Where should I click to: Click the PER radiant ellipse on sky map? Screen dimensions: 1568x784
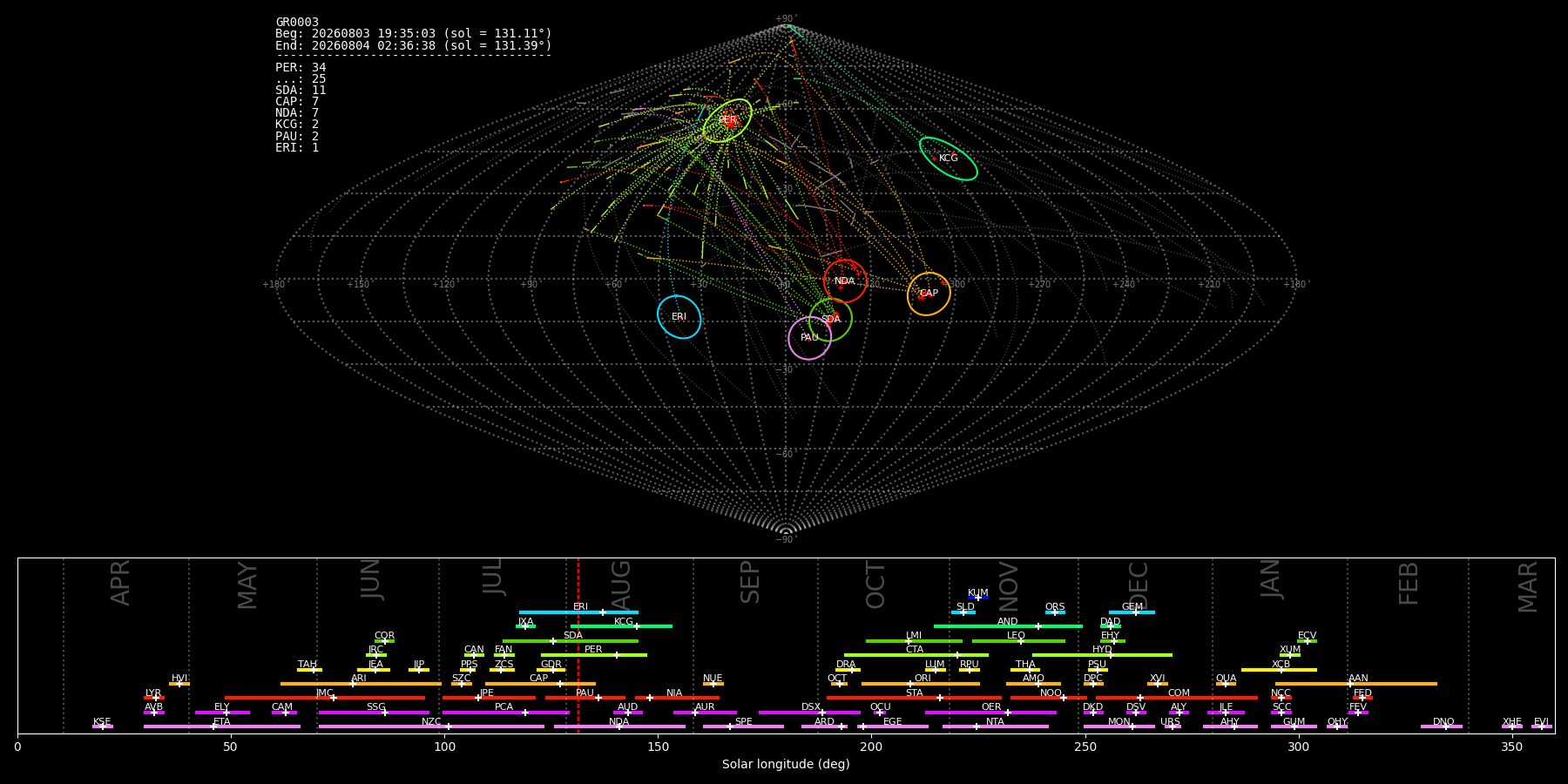[x=727, y=120]
